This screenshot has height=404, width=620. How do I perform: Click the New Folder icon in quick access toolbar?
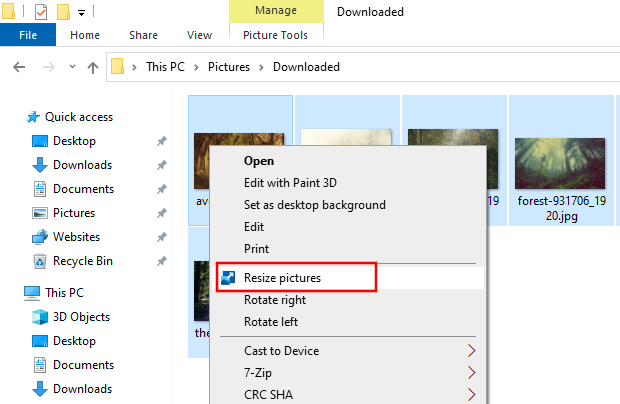(63, 11)
